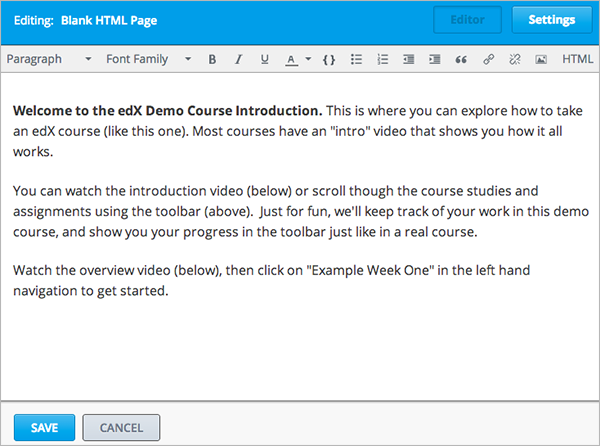The height and width of the screenshot is (446, 600).
Task: Apply the text color with the A icon
Action: coord(291,59)
